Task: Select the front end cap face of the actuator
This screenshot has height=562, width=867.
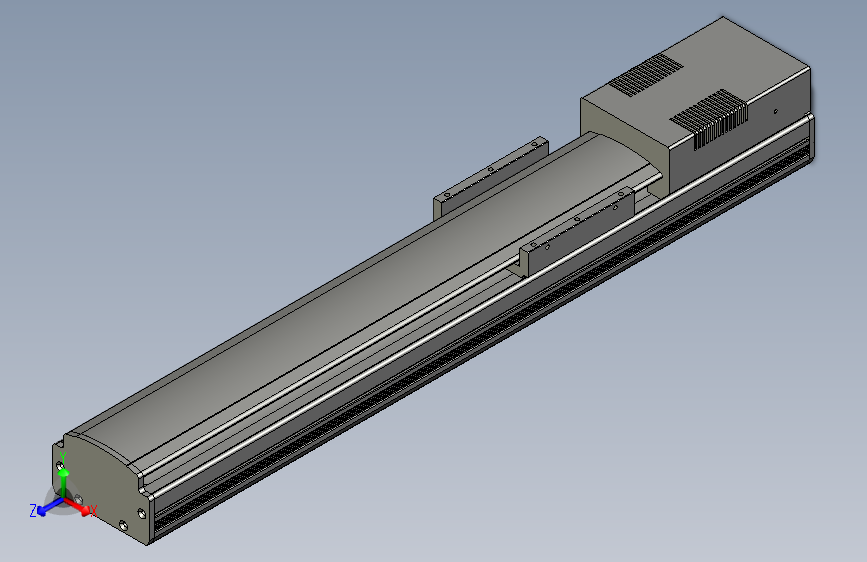Action: pos(102,487)
